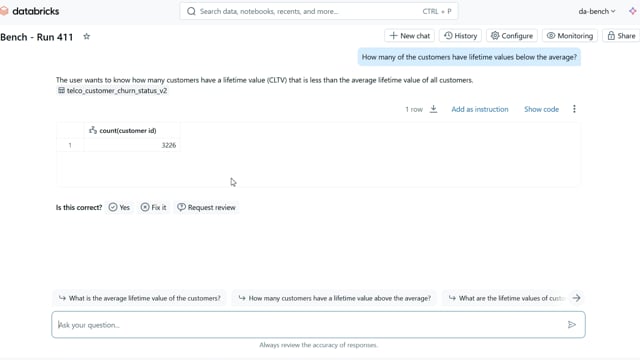Open the search data and notebooks field
640x360 pixels.
318,11
